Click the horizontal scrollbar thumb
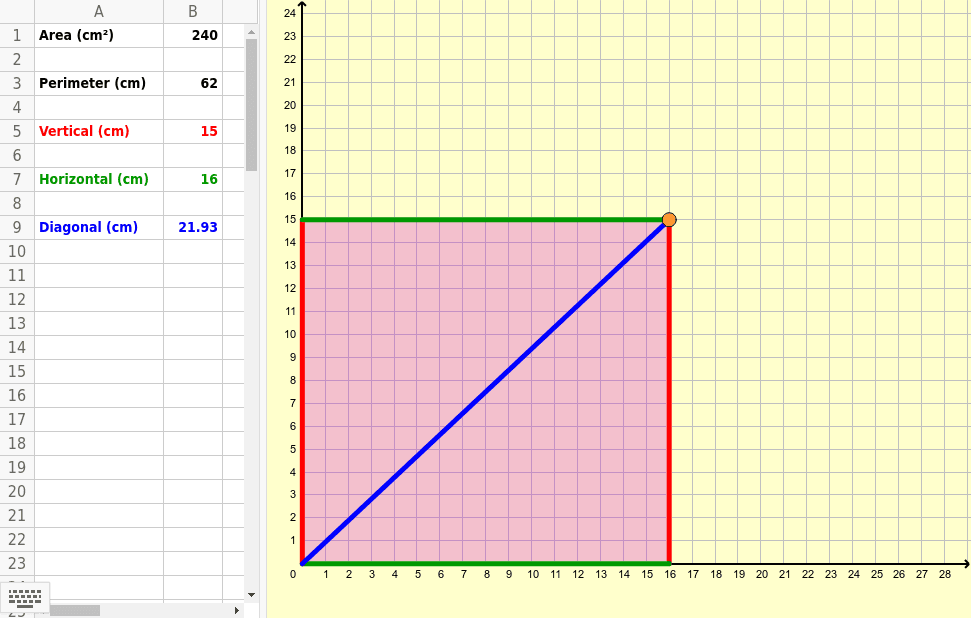The height and width of the screenshot is (620, 973). [74, 611]
